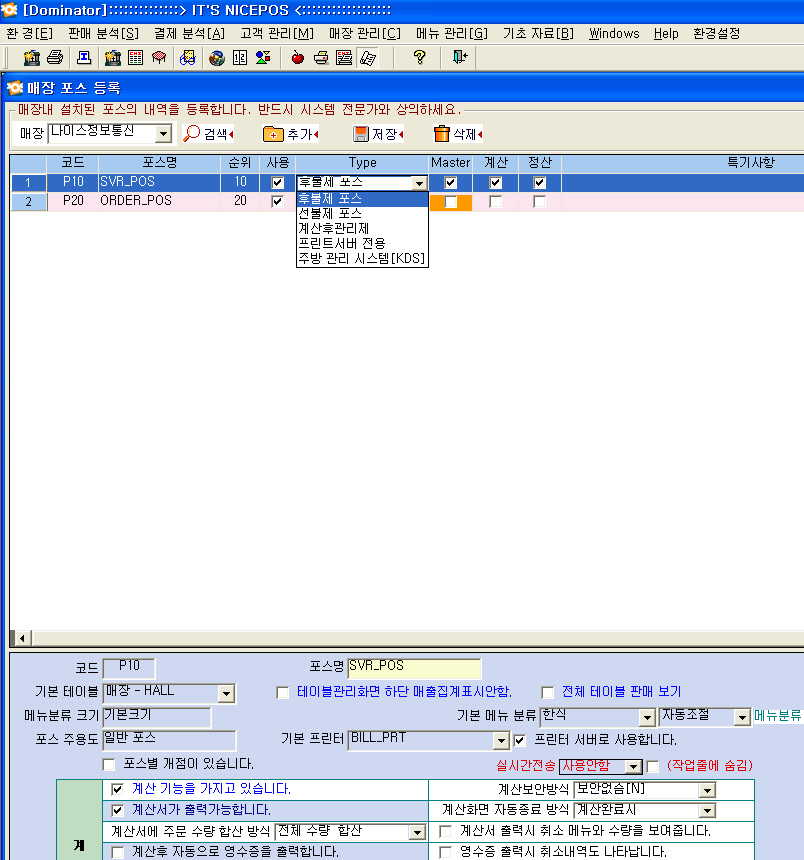Select 선불제 포스 from the Type list
Screen dimensions: 804x860
[x=362, y=213]
